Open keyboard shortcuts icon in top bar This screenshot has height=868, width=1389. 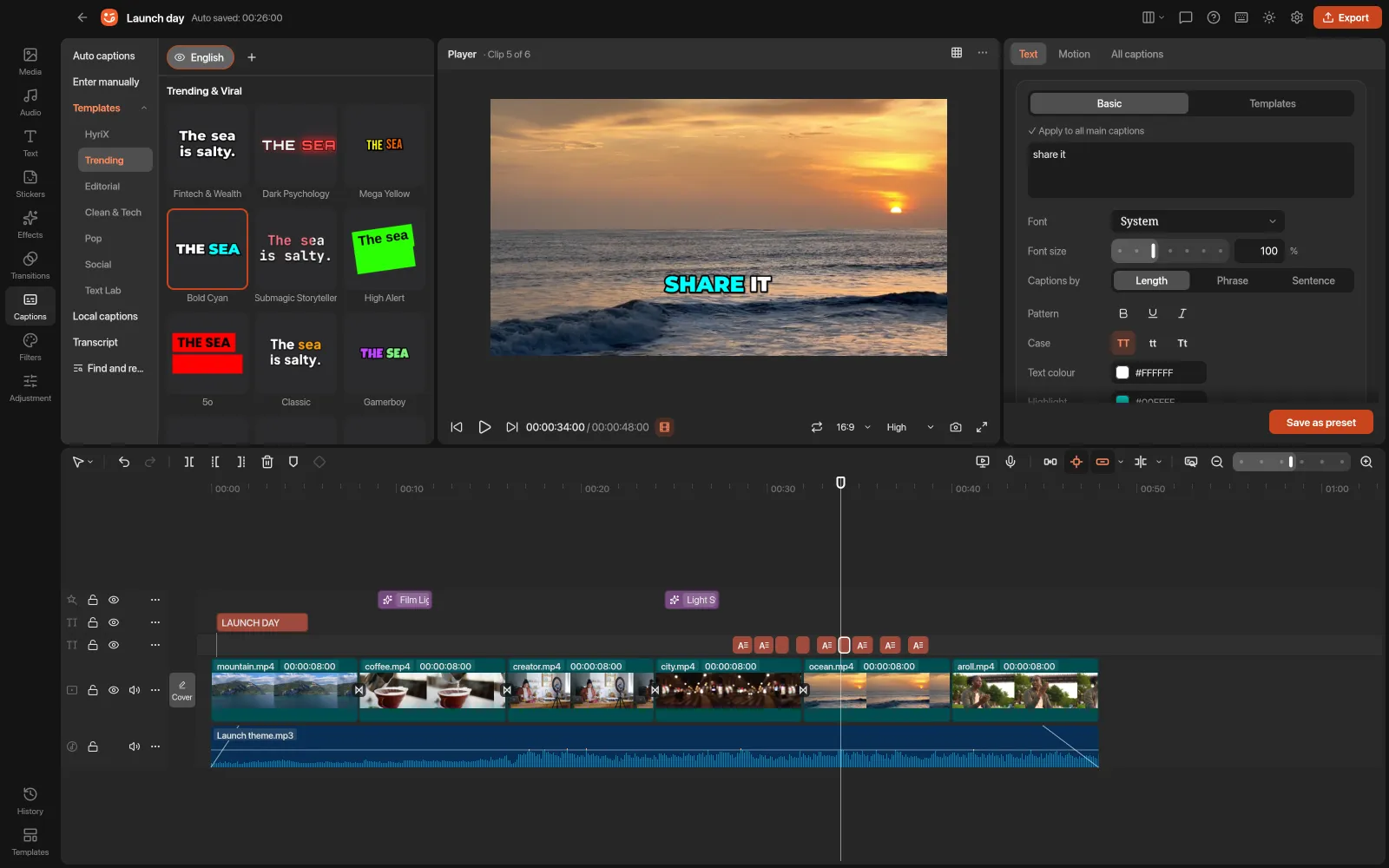pyautogui.click(x=1241, y=17)
